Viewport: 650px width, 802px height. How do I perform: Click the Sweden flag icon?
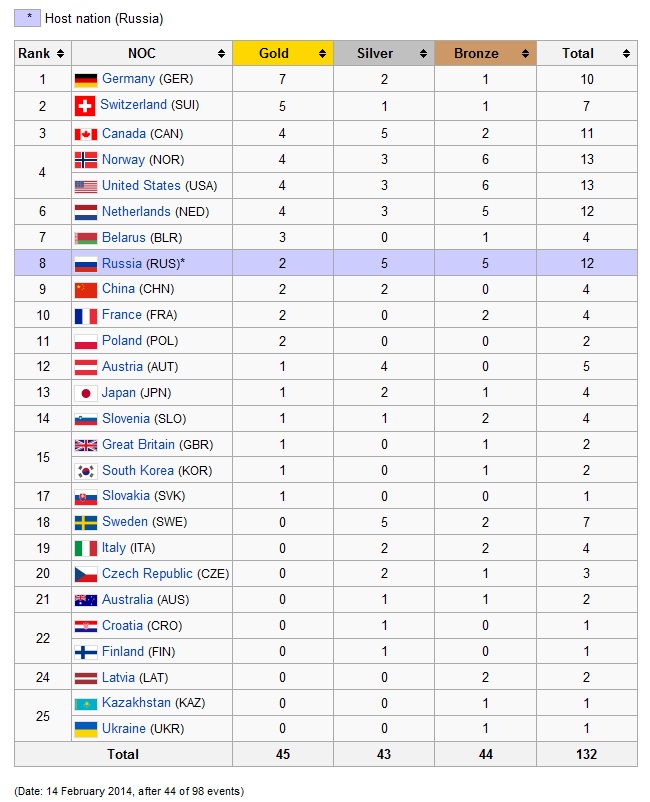click(86, 523)
